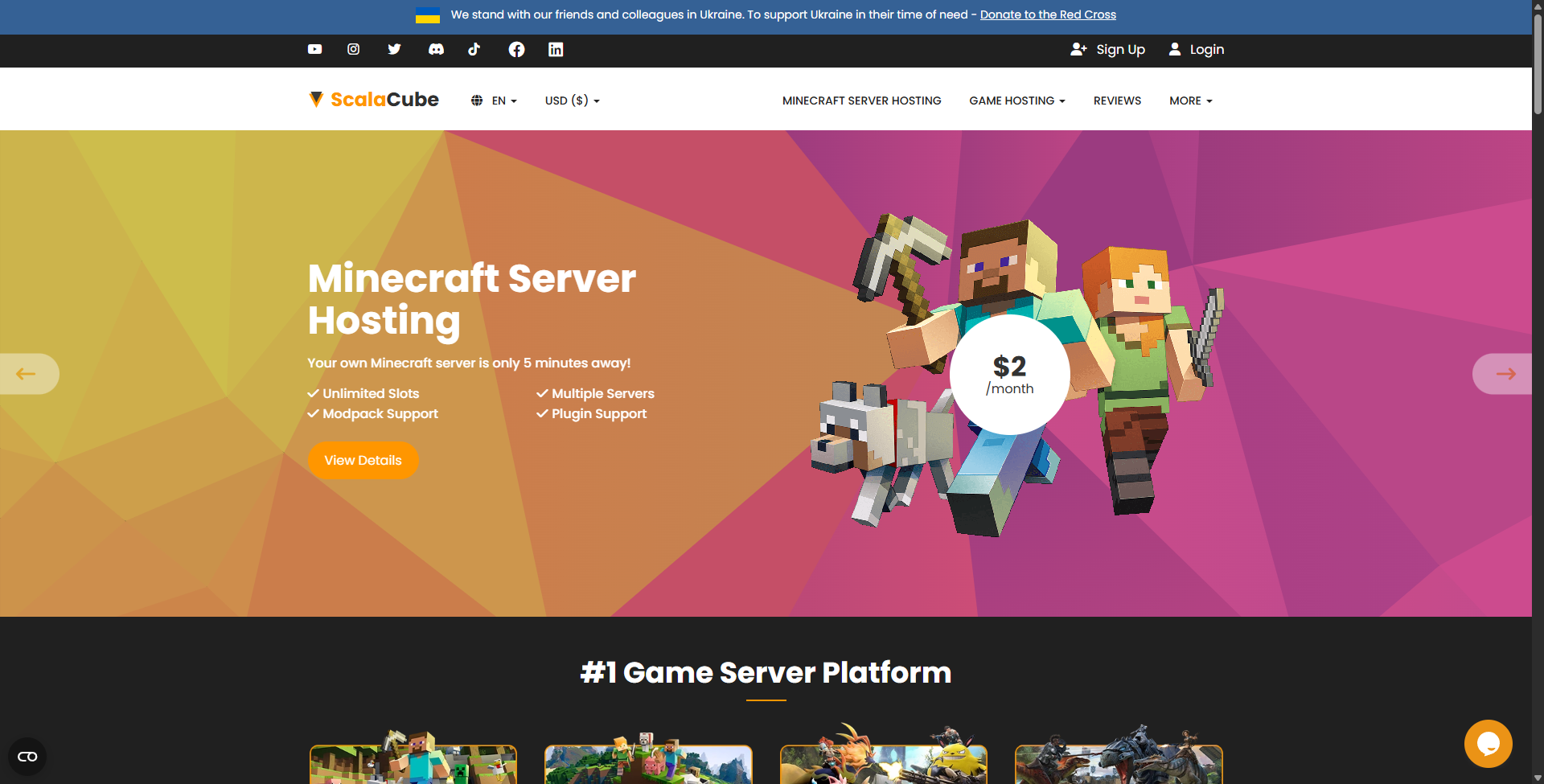Open the Discord social icon

(x=436, y=49)
